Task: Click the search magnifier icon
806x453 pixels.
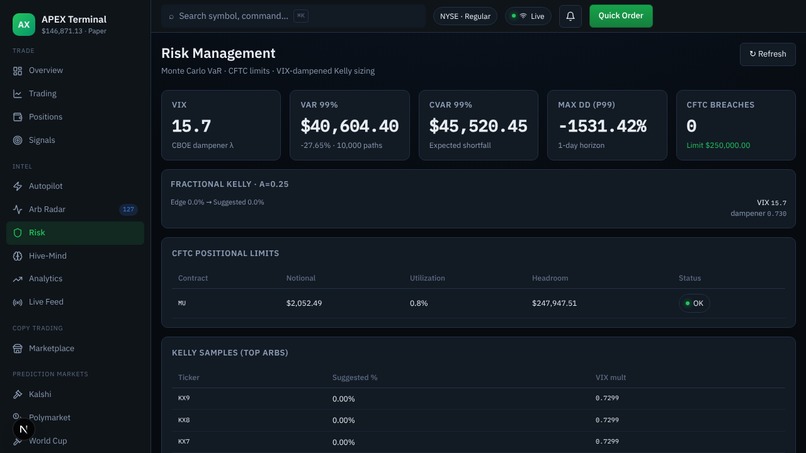Action: point(171,16)
